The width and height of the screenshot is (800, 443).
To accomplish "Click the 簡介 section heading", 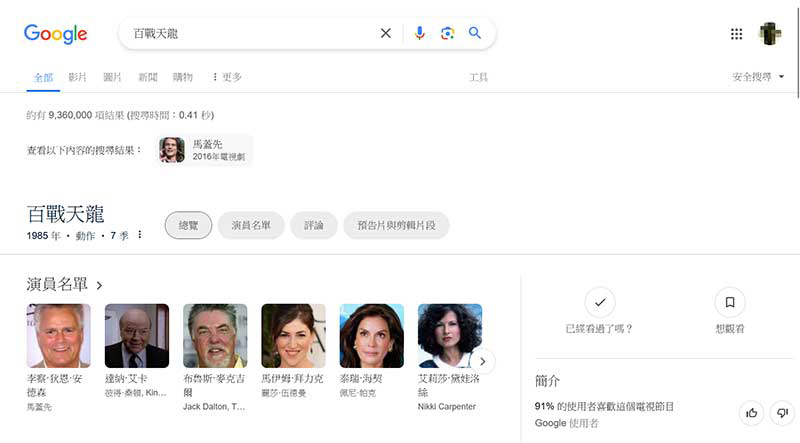I will [x=547, y=381].
